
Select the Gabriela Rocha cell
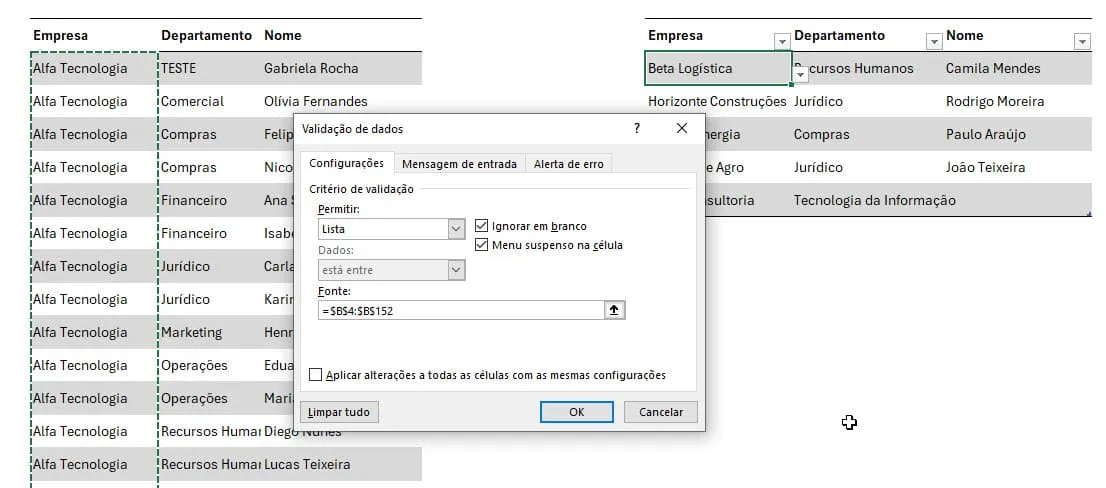(x=341, y=68)
